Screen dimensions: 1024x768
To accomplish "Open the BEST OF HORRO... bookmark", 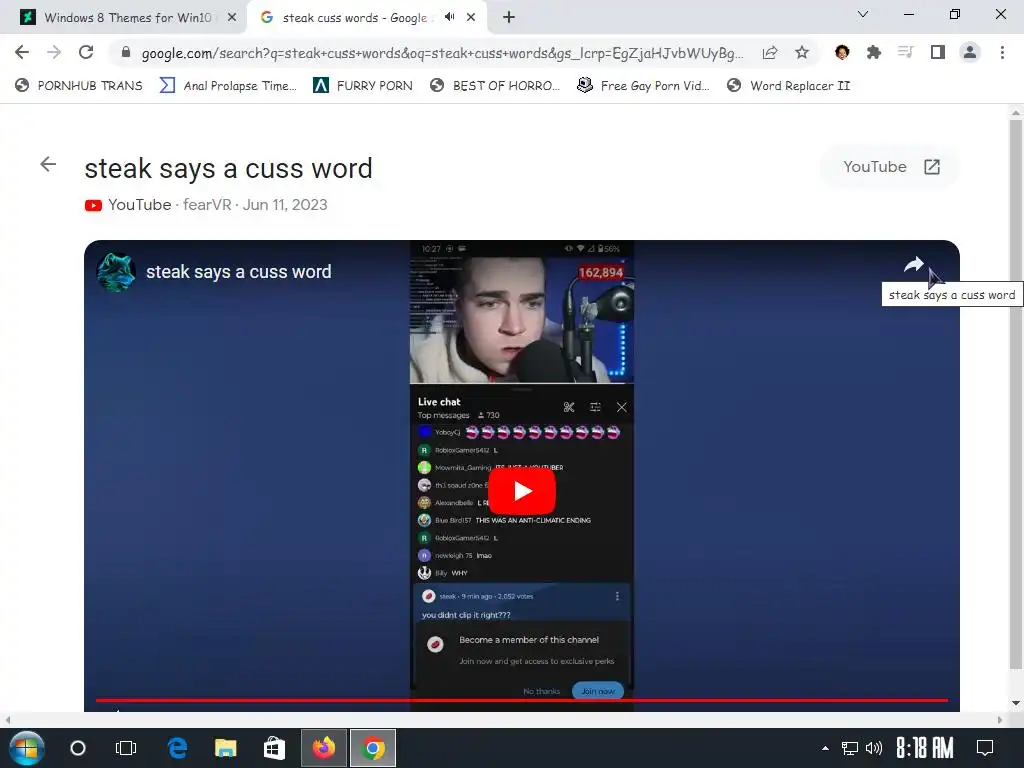I will pyautogui.click(x=495, y=86).
